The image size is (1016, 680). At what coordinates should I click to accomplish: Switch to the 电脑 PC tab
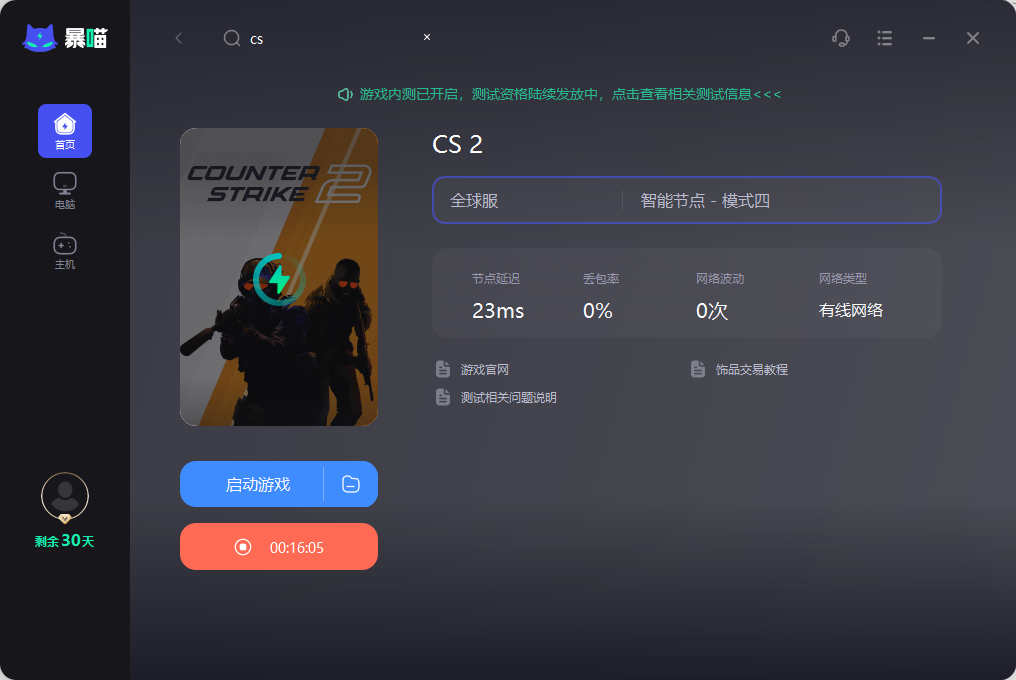pyautogui.click(x=65, y=191)
